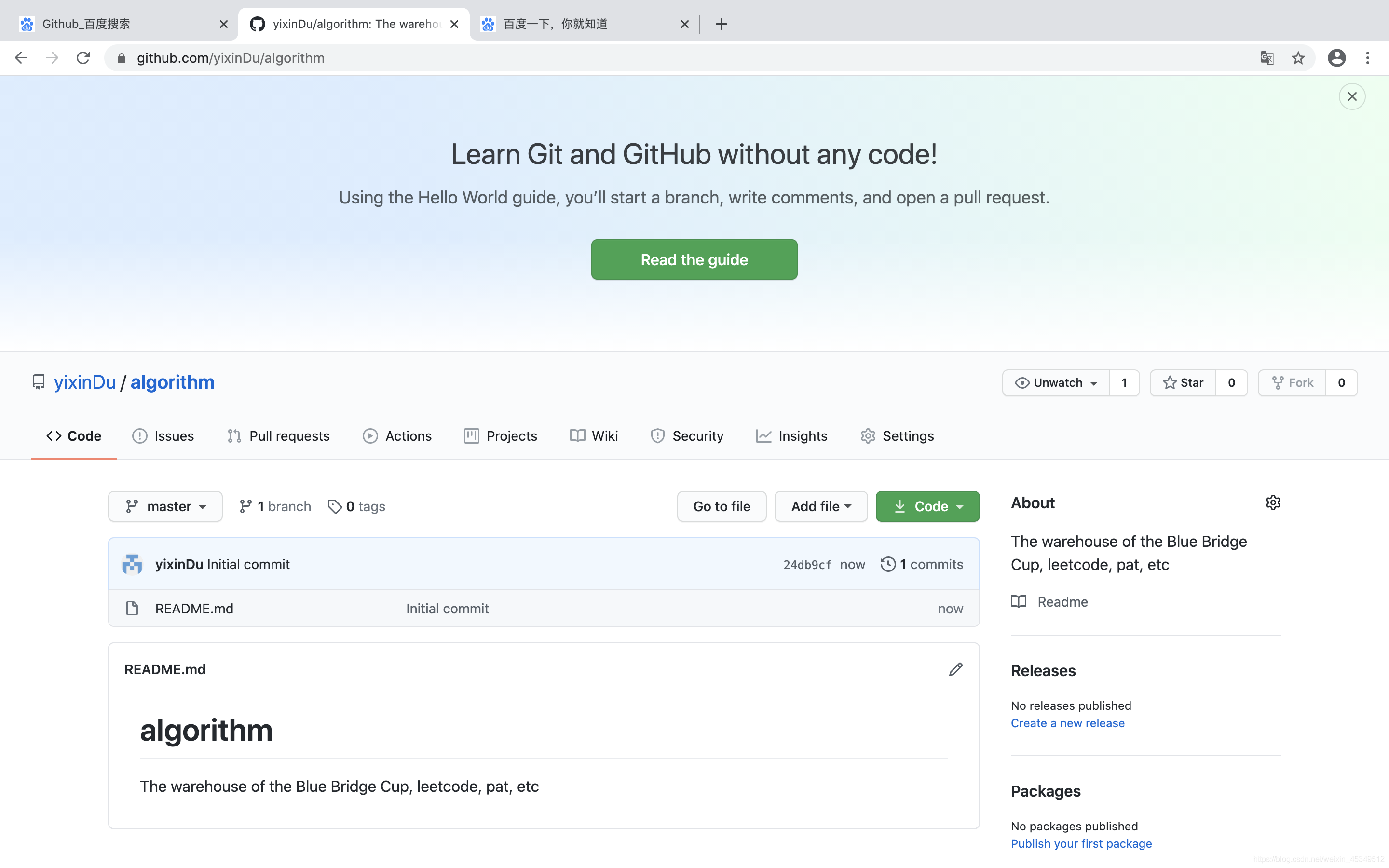Open the Issues tab
The width and height of the screenshot is (1389, 868).
click(163, 436)
